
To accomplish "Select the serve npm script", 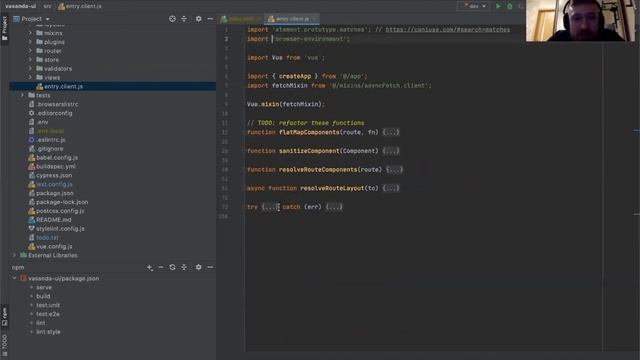I will click(x=44, y=287).
